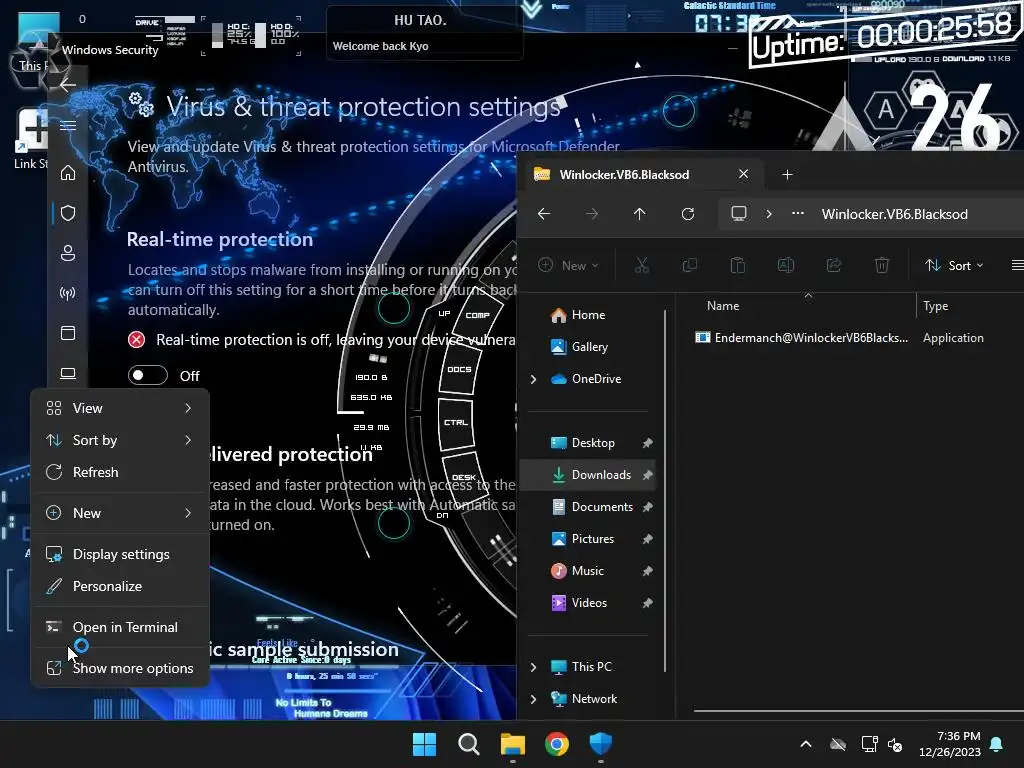Open the Windows Start menu
The width and height of the screenshot is (1024, 768).
coord(424,744)
